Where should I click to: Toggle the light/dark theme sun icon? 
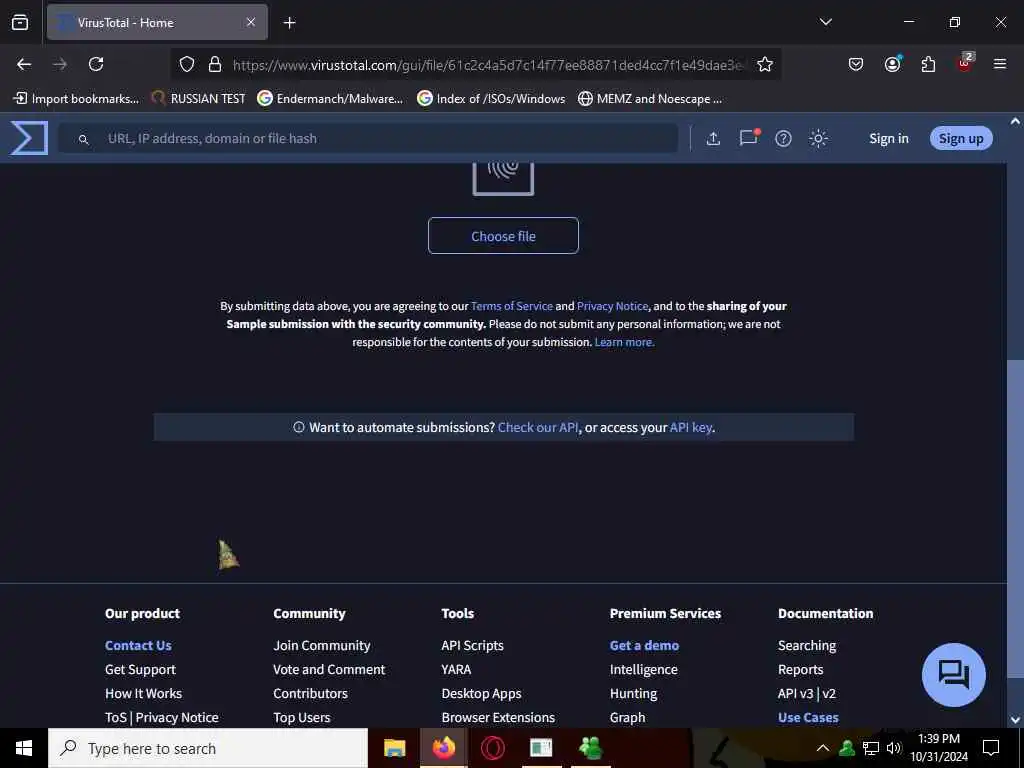(818, 138)
